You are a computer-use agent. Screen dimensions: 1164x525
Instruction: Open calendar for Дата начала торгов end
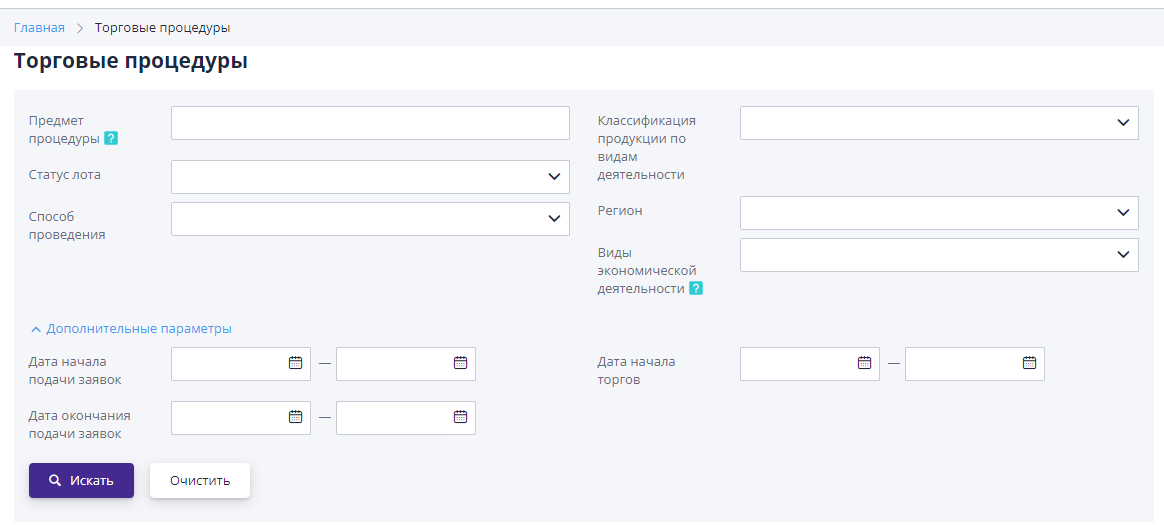[1029, 363]
